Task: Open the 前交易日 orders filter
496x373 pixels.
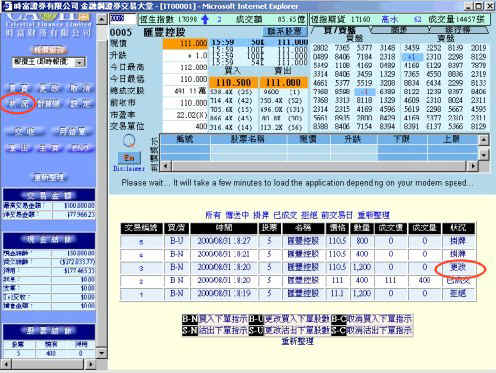Action: (337, 215)
